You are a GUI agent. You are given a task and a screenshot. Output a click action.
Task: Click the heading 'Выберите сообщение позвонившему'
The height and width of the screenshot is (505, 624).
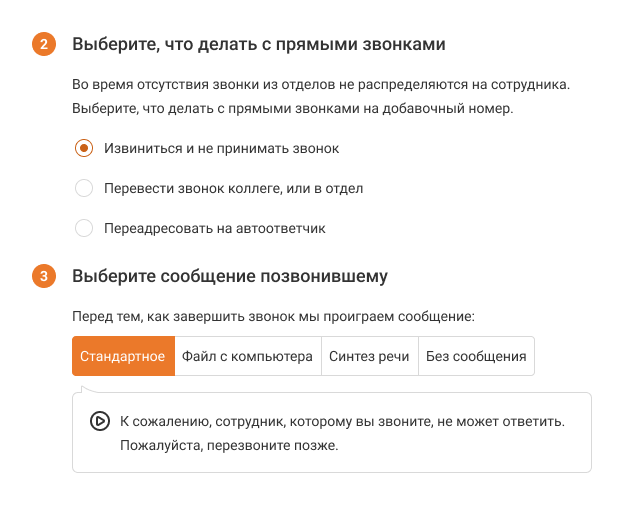(229, 277)
